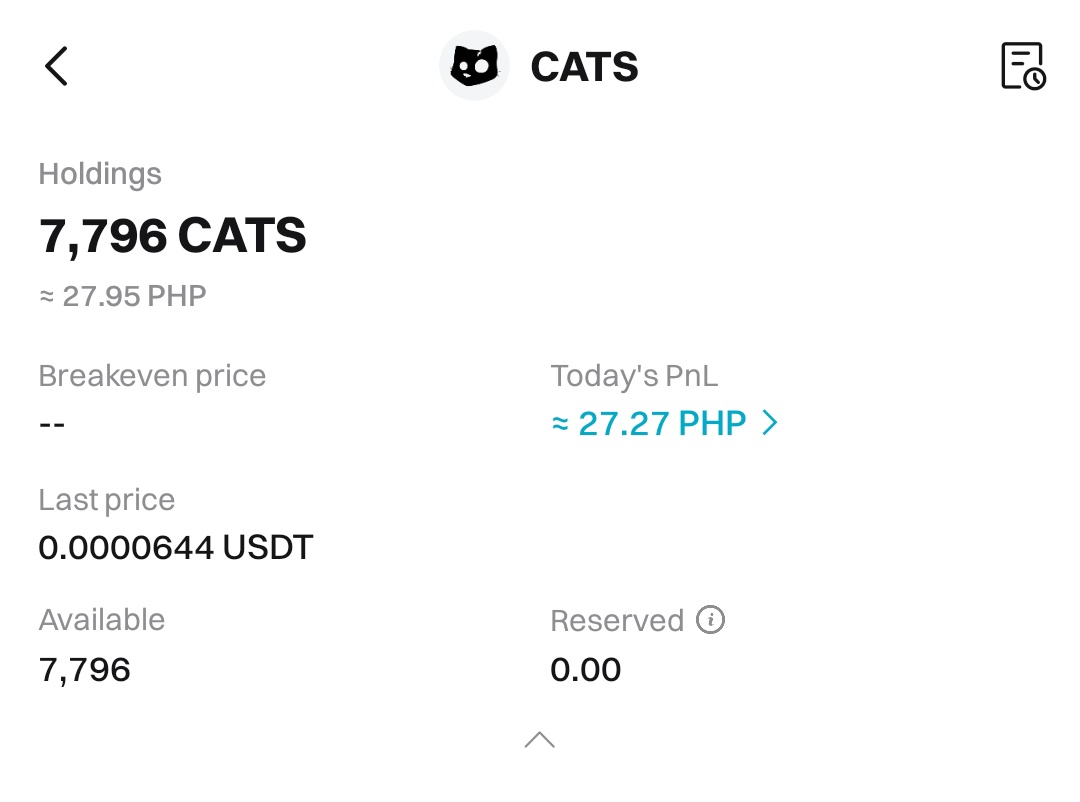Tap the available 7,796 amount
The image size is (1080, 802).
[x=85, y=669]
